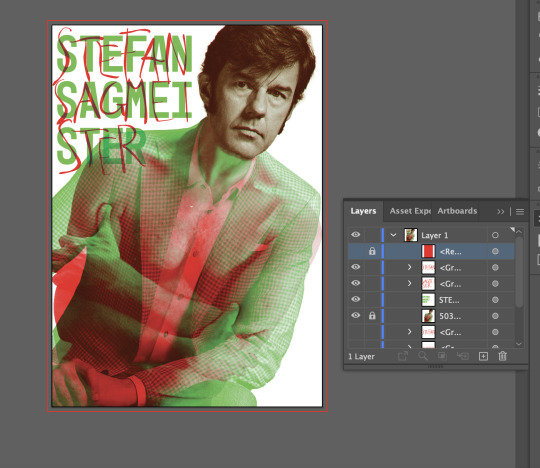Click Make/Release Clipping Mask icon
The height and width of the screenshot is (468, 540).
[442, 356]
